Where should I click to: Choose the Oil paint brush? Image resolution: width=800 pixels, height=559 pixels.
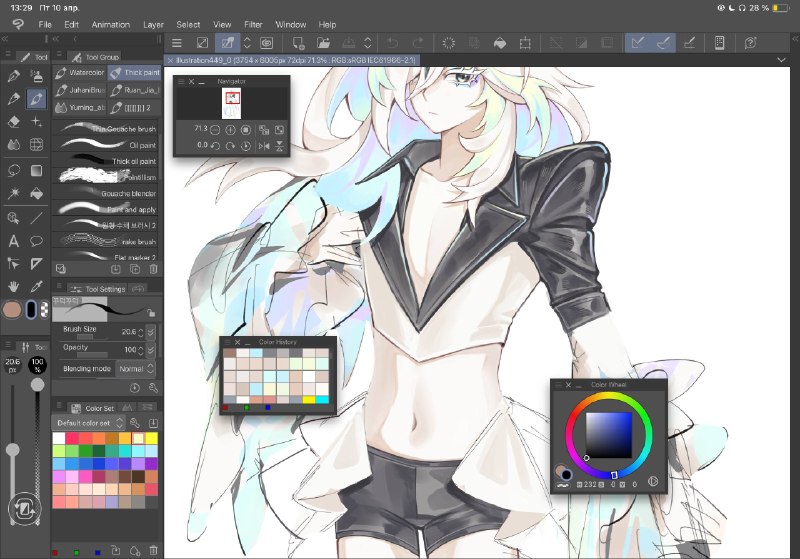[107, 145]
